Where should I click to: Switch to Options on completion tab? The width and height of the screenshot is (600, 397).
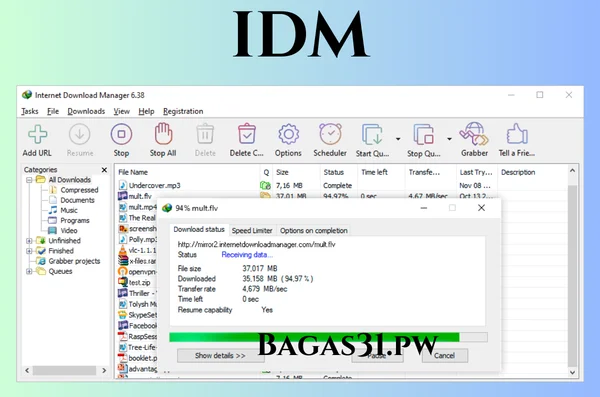[314, 230]
